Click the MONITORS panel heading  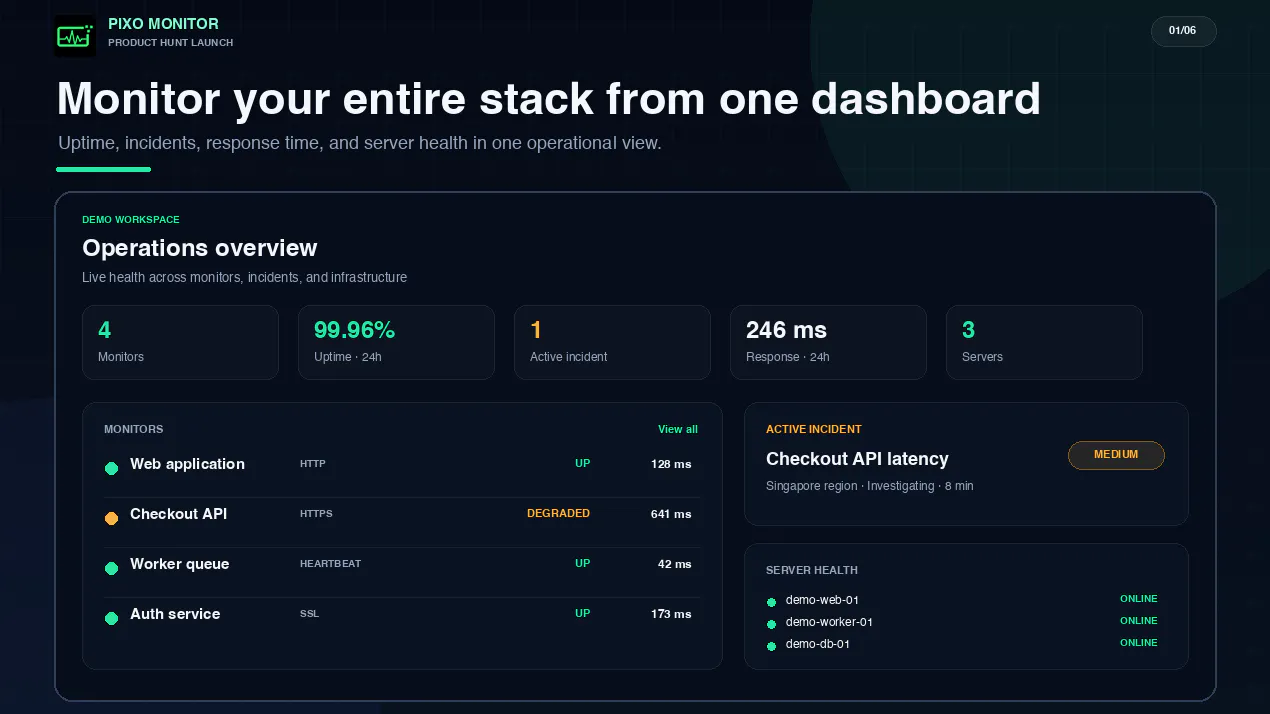click(x=134, y=429)
